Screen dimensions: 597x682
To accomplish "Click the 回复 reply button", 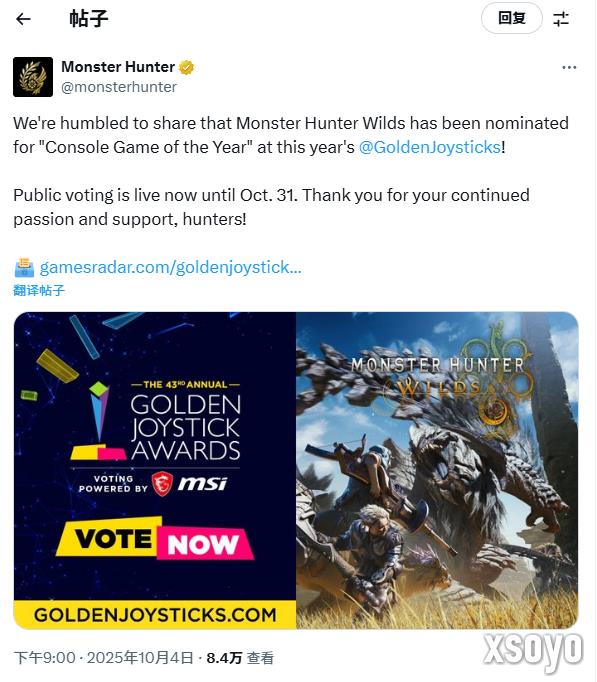I will 512,18.
